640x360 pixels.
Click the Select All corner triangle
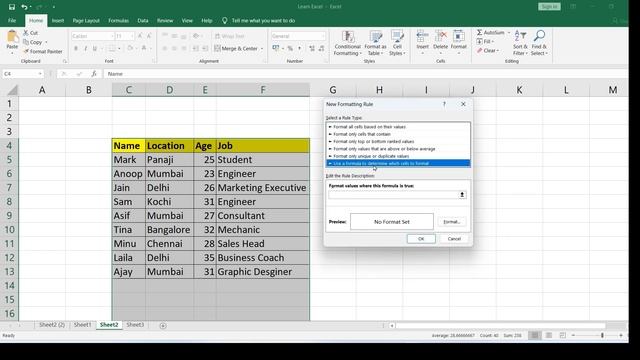coord(12,90)
